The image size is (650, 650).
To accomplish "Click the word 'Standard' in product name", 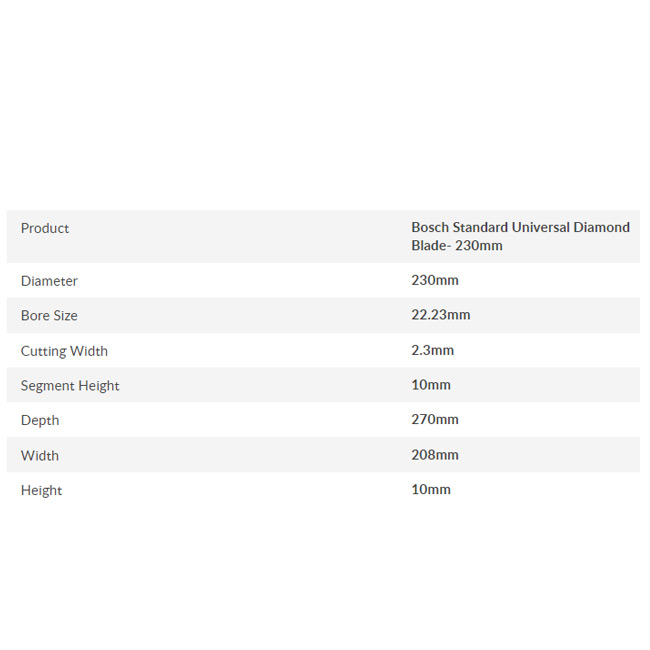I will [481, 227].
